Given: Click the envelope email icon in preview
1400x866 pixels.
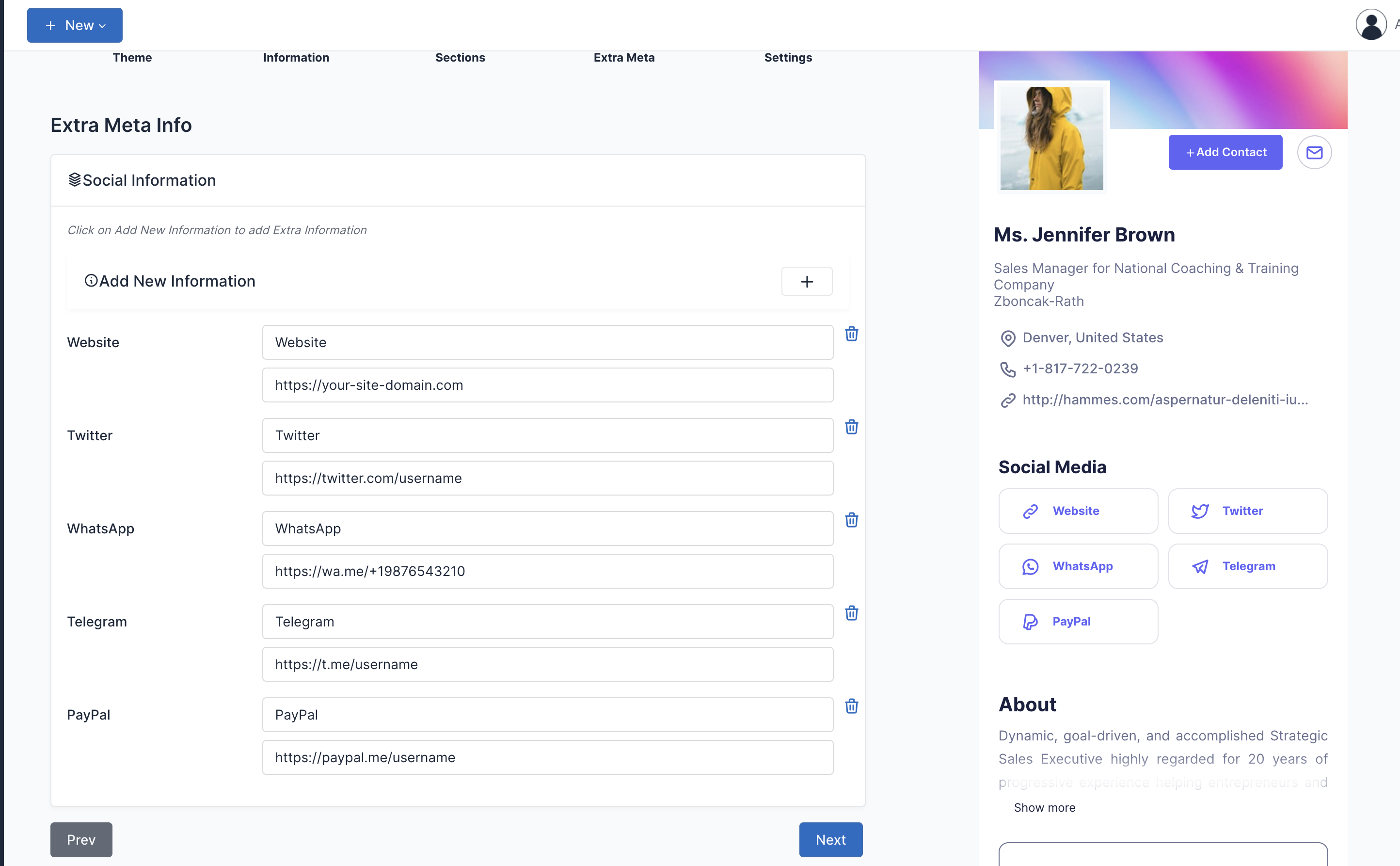Looking at the screenshot, I should [1314, 152].
